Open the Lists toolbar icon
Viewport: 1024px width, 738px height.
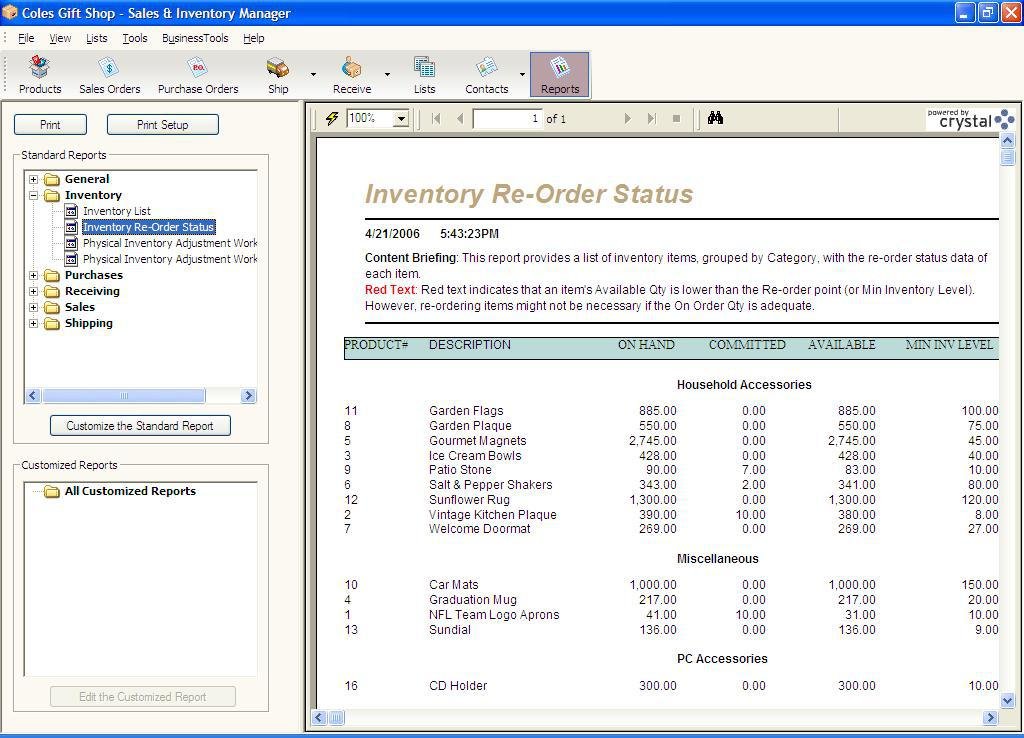[424, 76]
